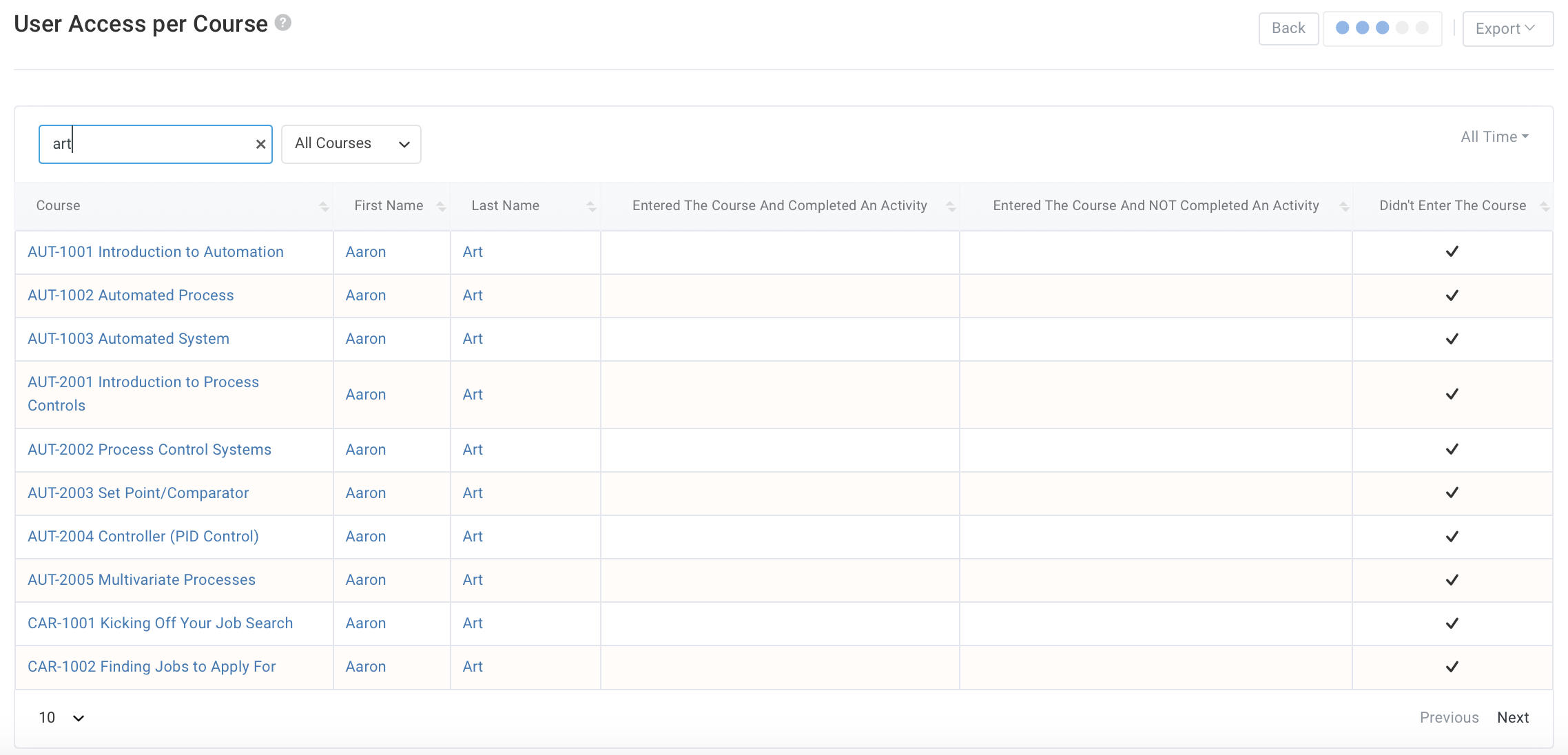1568x755 pixels.
Task: Open rows-per-page dropdown showing 10
Action: [61, 718]
